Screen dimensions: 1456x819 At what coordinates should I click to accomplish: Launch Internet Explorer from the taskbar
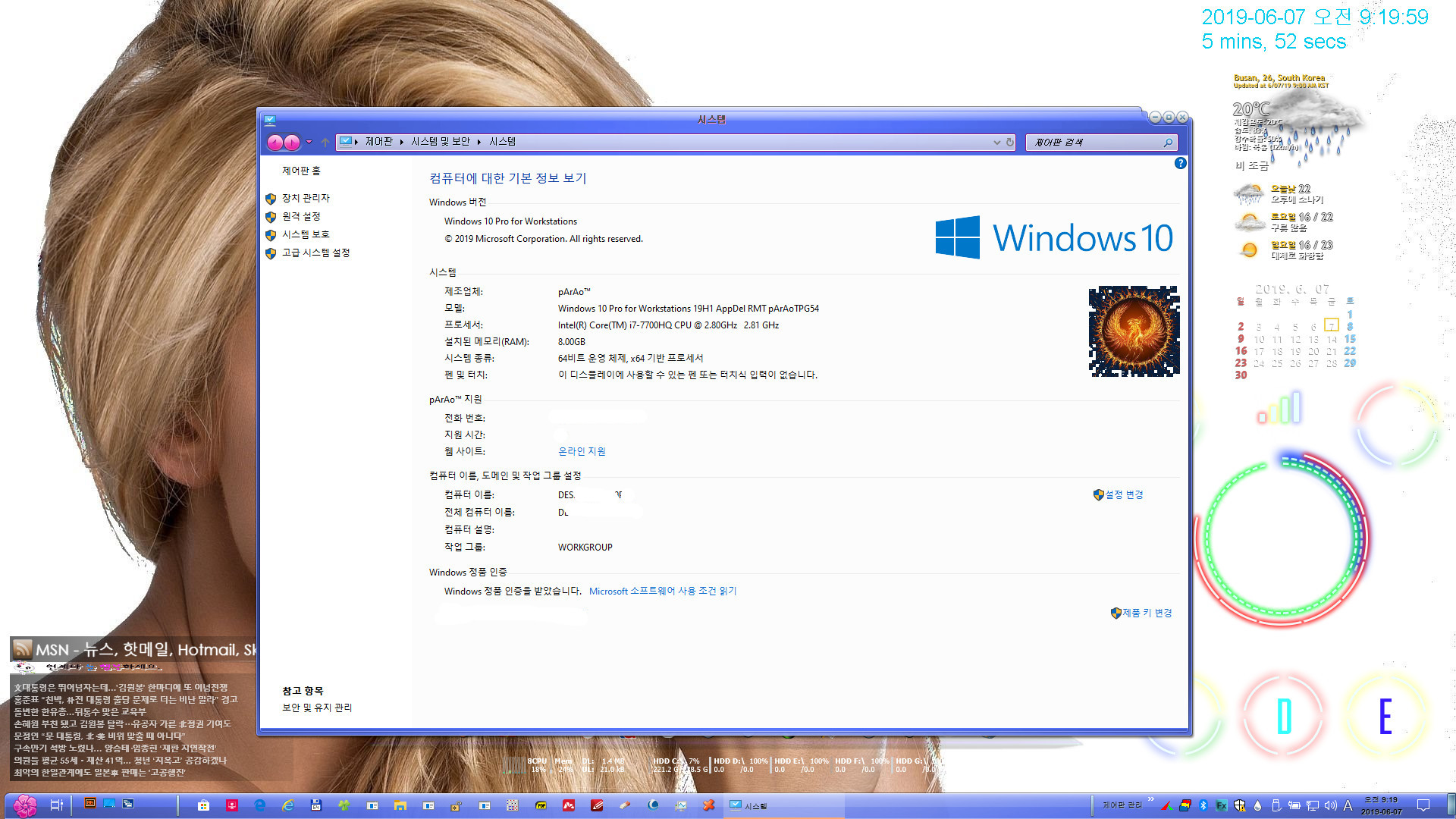[x=288, y=805]
